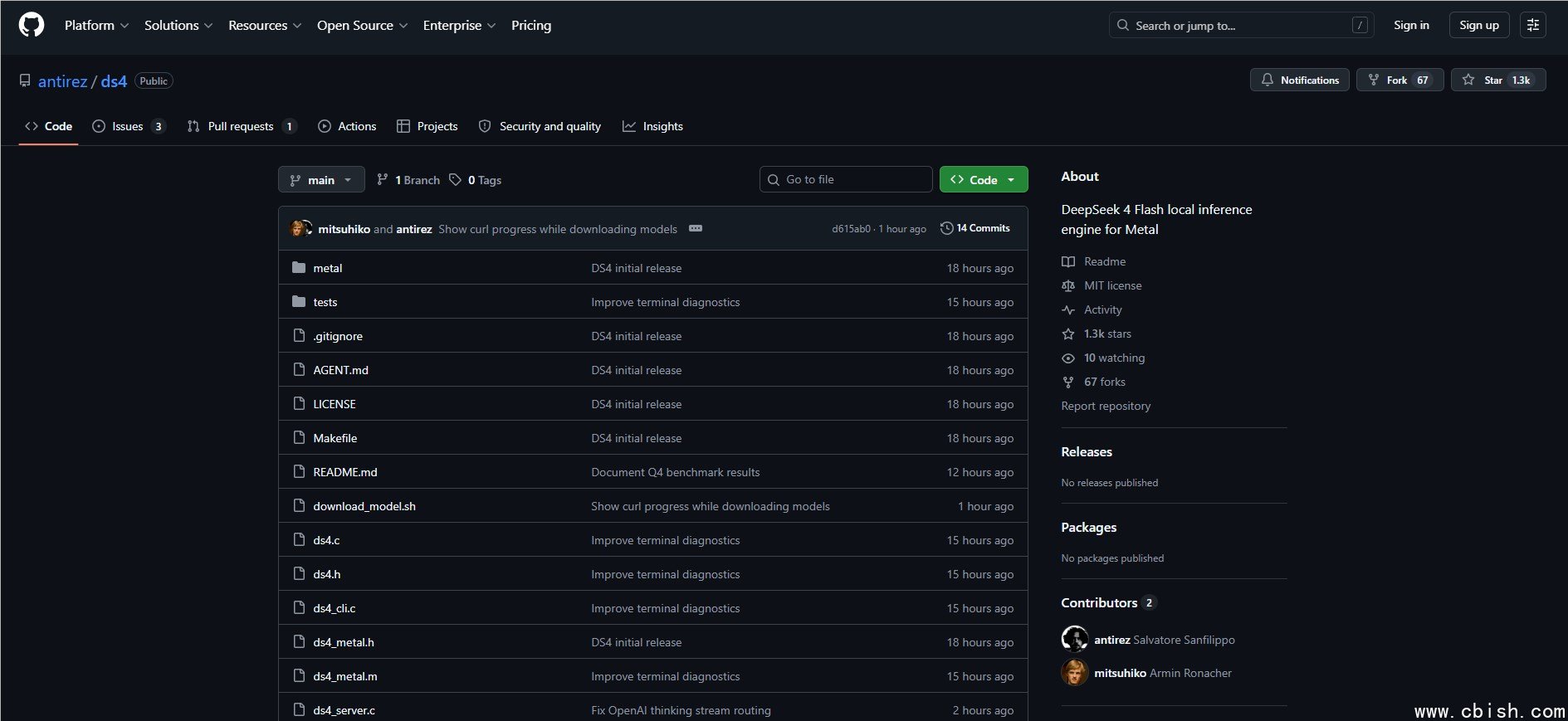
Task: Open commit 'Document Q4 benchmark results'
Action: (x=676, y=472)
